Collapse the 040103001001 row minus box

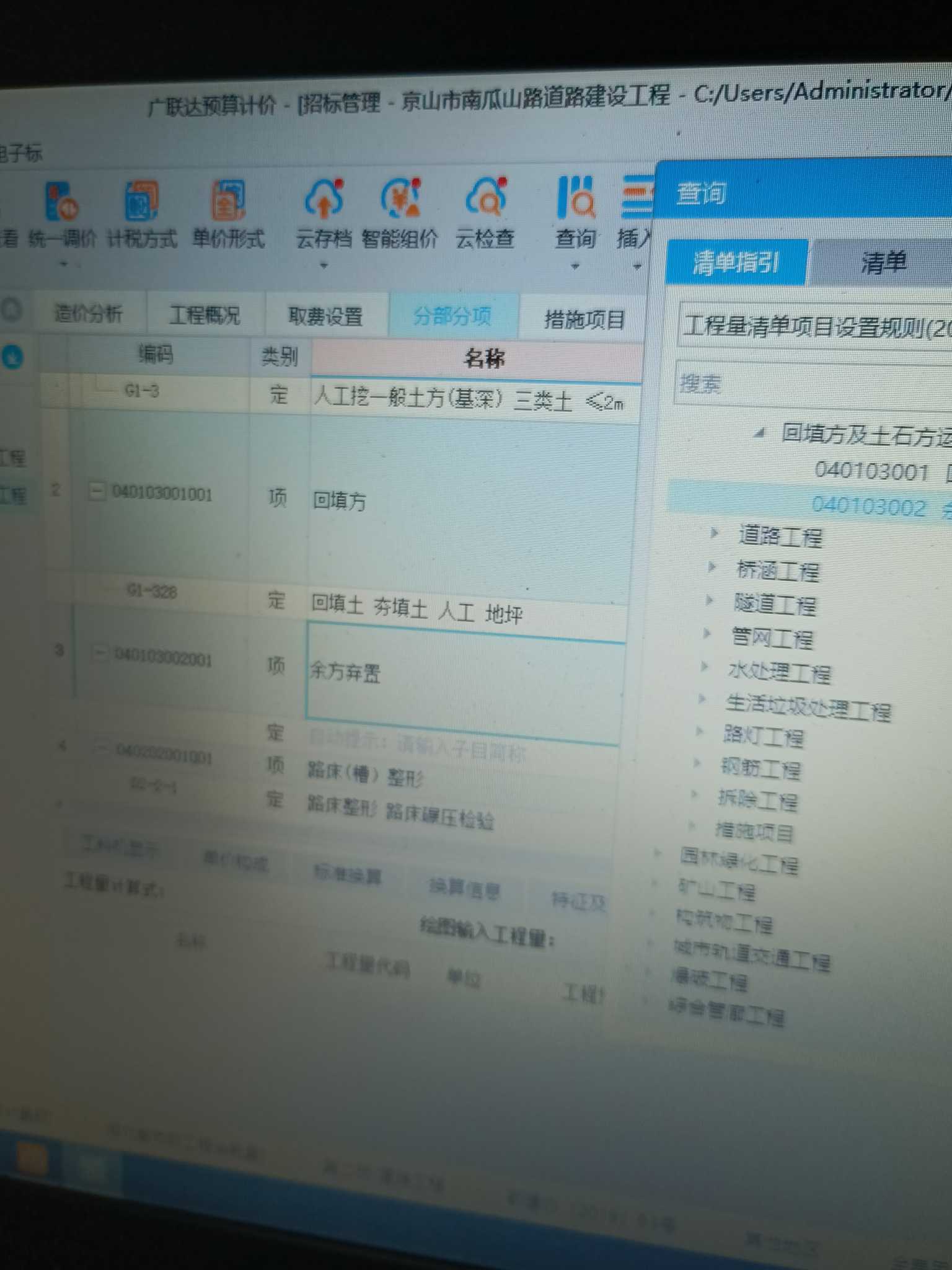[97, 492]
